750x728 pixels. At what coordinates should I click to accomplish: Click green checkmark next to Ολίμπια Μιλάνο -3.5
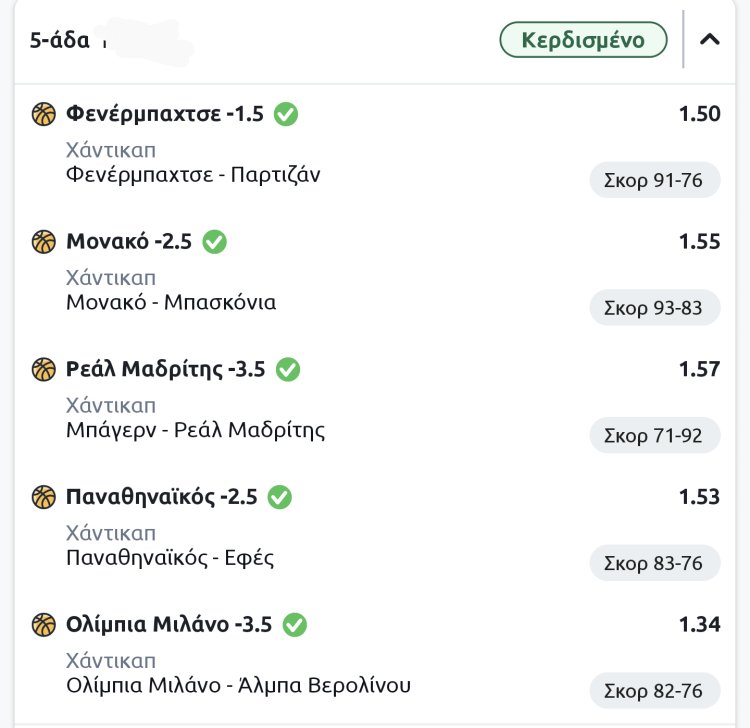coord(294,625)
